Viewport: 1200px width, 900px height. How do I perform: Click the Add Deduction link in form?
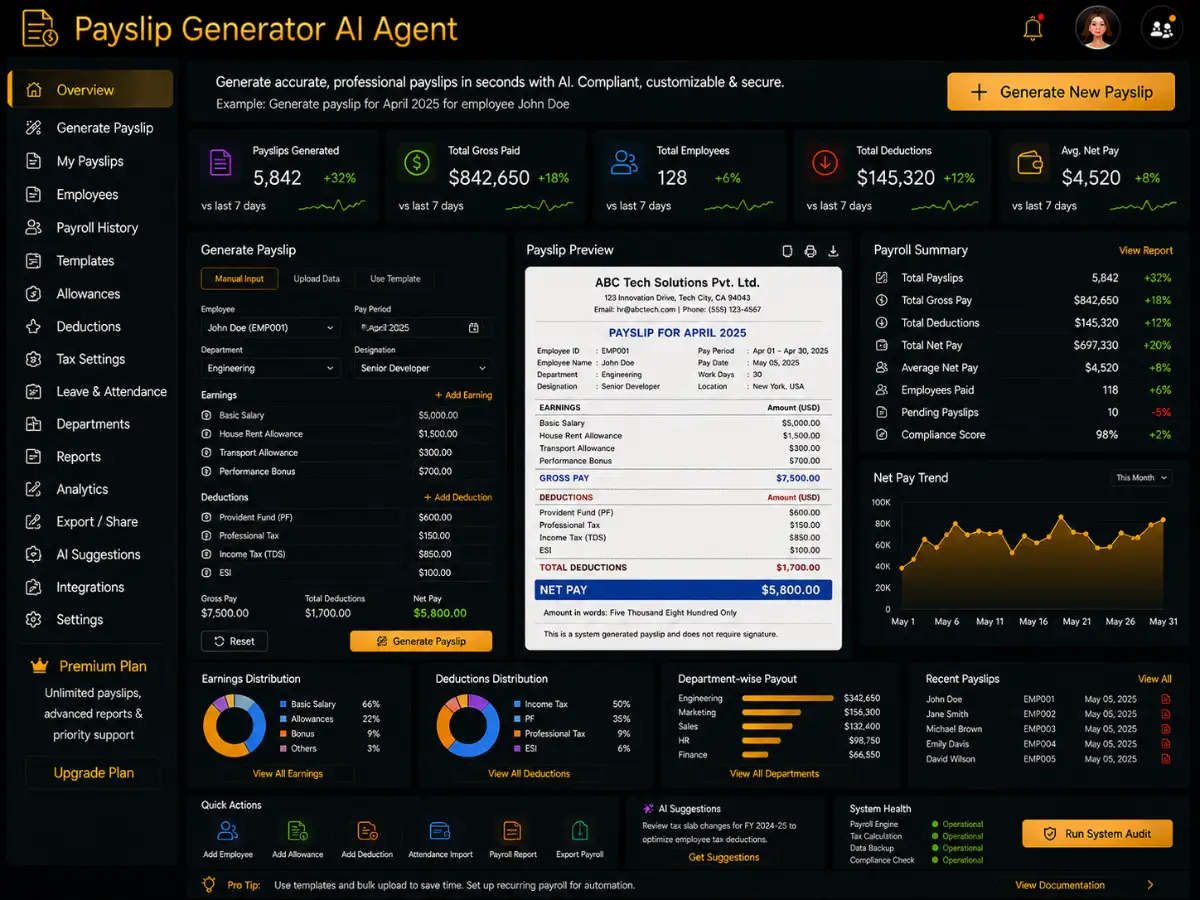(458, 497)
